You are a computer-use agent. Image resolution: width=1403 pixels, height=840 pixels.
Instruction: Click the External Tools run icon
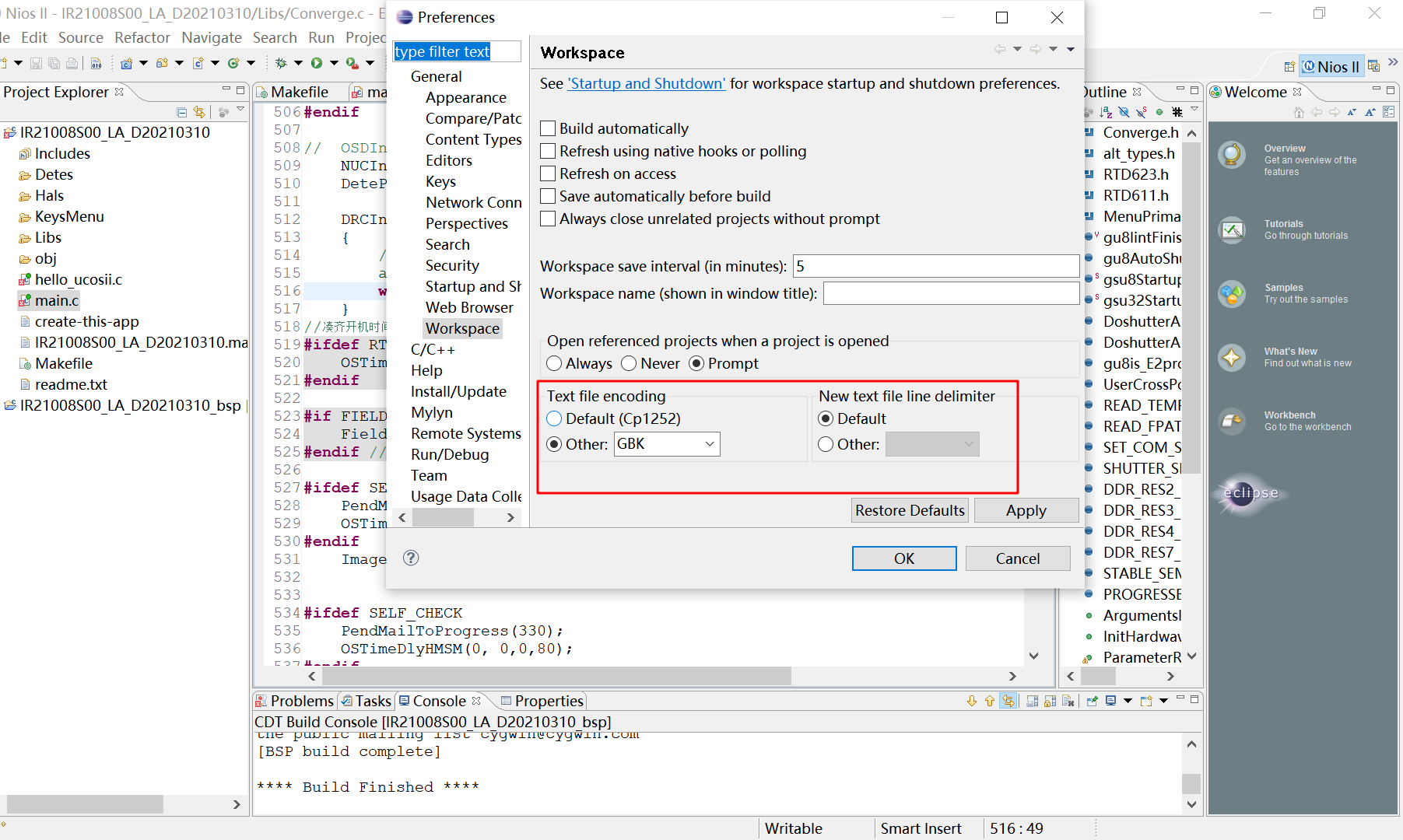coord(353,63)
